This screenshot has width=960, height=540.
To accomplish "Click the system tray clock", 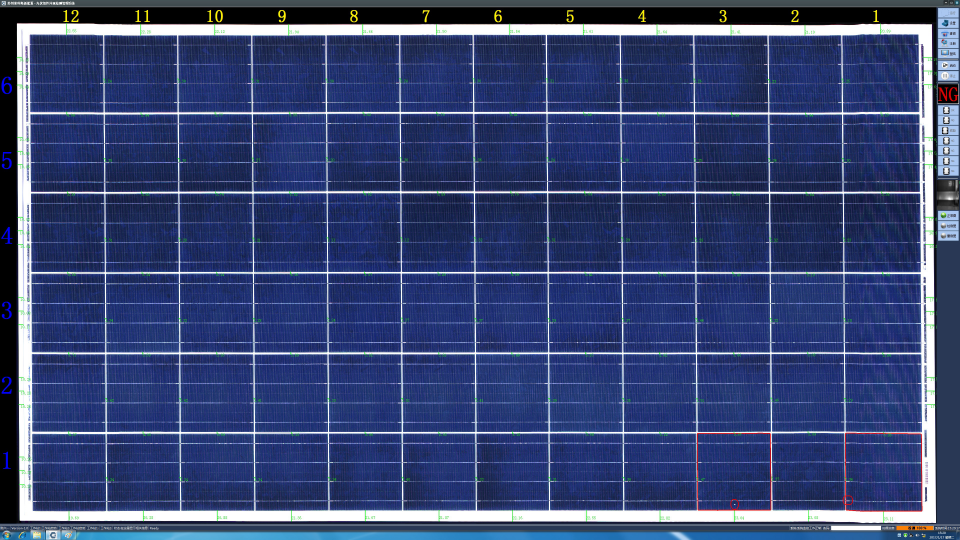I will click(x=940, y=535).
